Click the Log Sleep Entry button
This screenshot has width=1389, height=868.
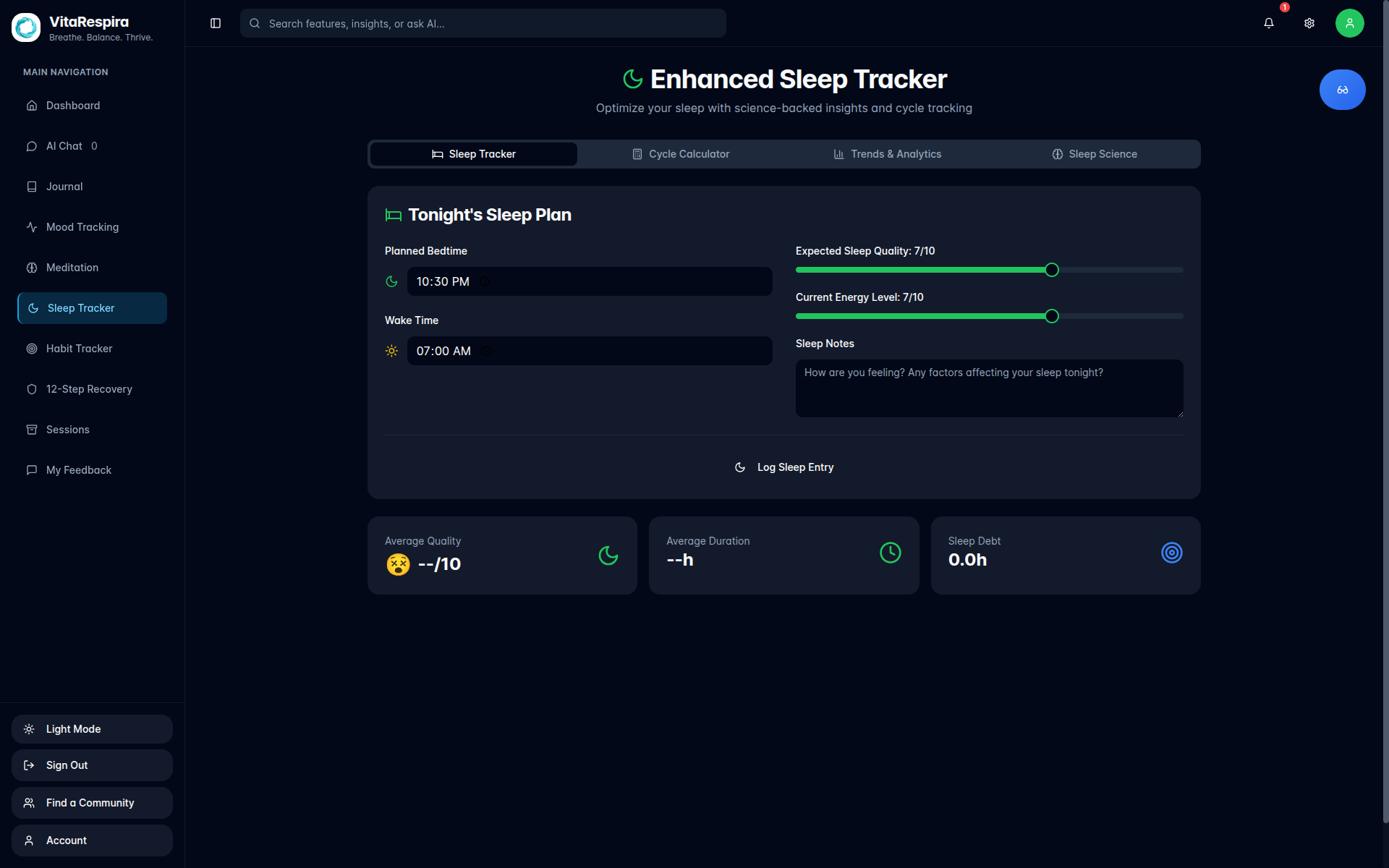783,467
